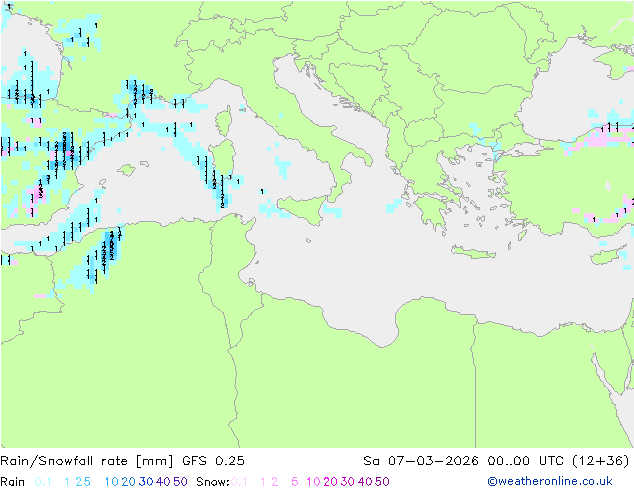Click the "Snow:" legend label

pyautogui.click(x=213, y=482)
